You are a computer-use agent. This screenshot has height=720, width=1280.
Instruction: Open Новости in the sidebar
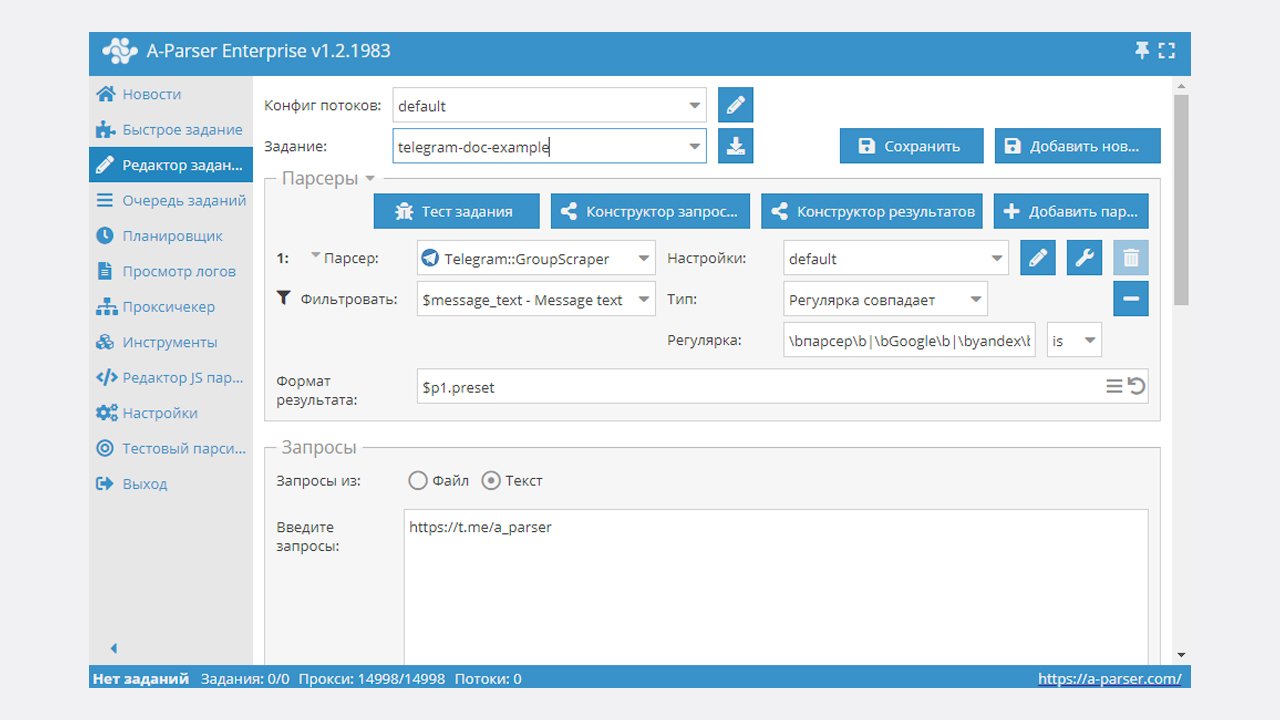click(x=170, y=94)
